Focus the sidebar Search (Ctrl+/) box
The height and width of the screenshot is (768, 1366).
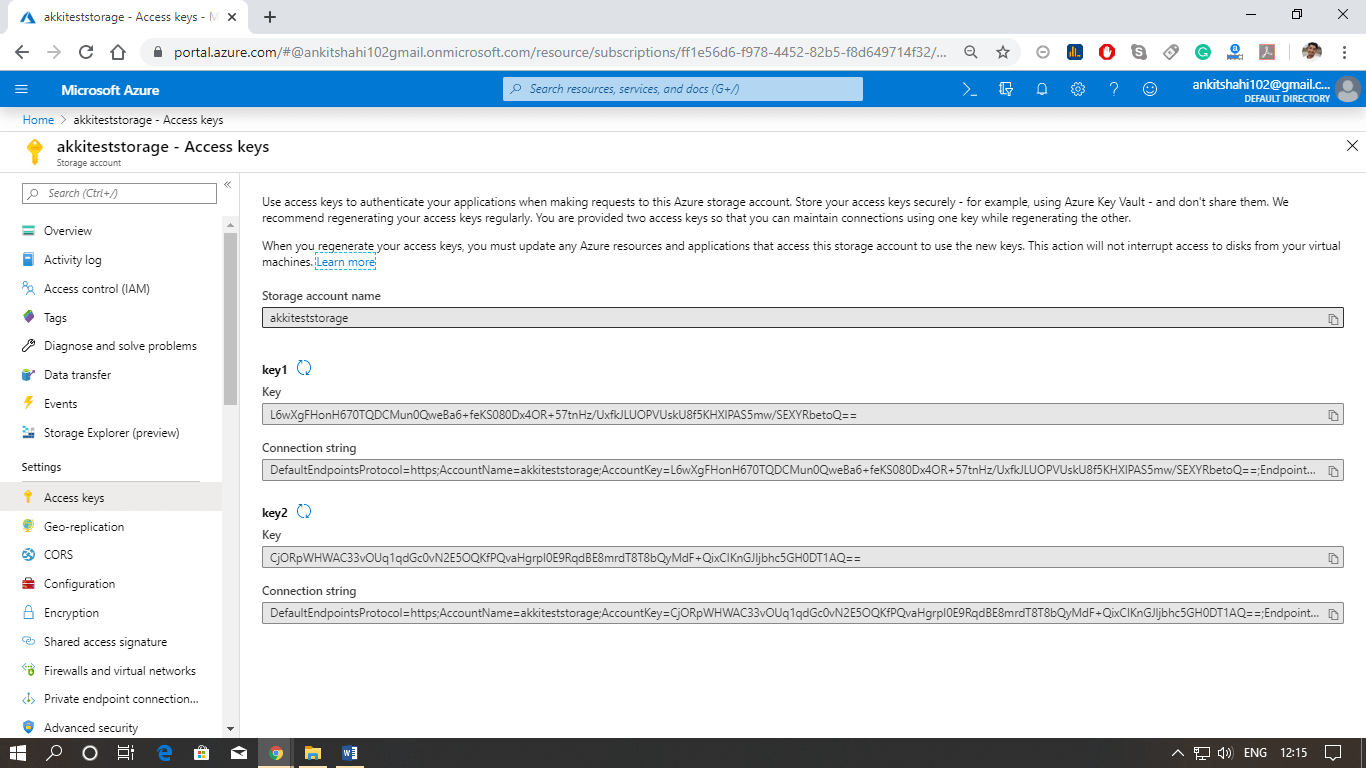pos(119,193)
